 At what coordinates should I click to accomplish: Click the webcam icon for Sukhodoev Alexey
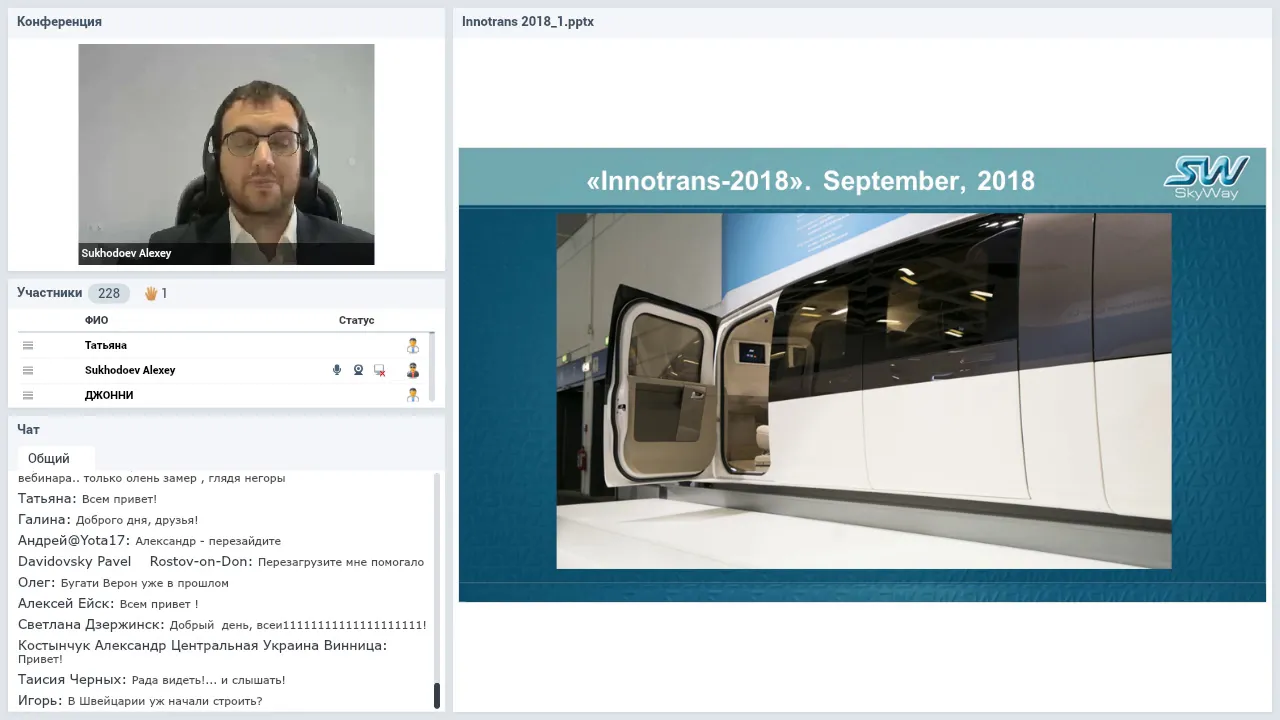point(358,370)
